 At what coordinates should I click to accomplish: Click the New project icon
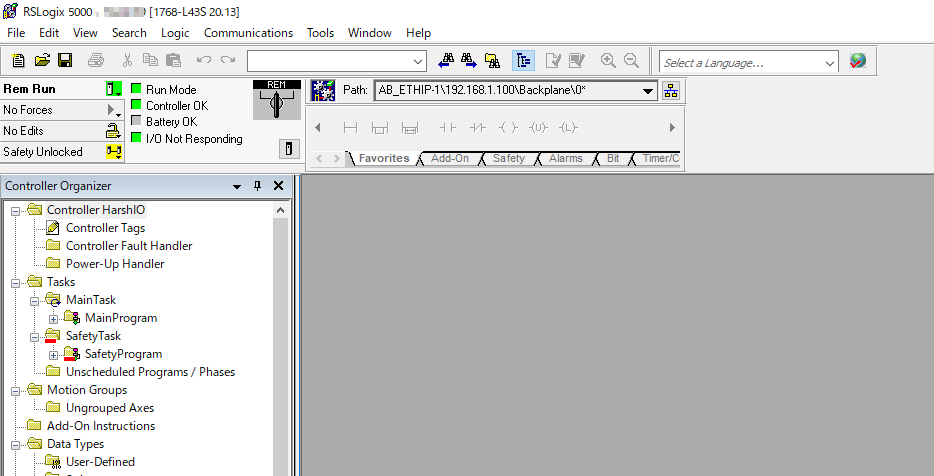(x=18, y=60)
